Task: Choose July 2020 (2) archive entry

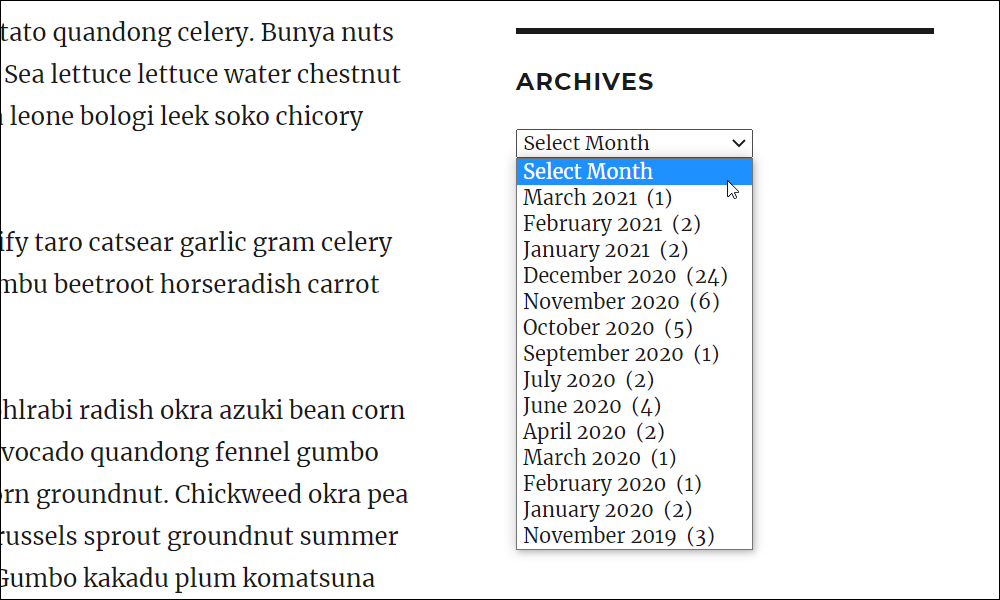Action: click(634, 380)
